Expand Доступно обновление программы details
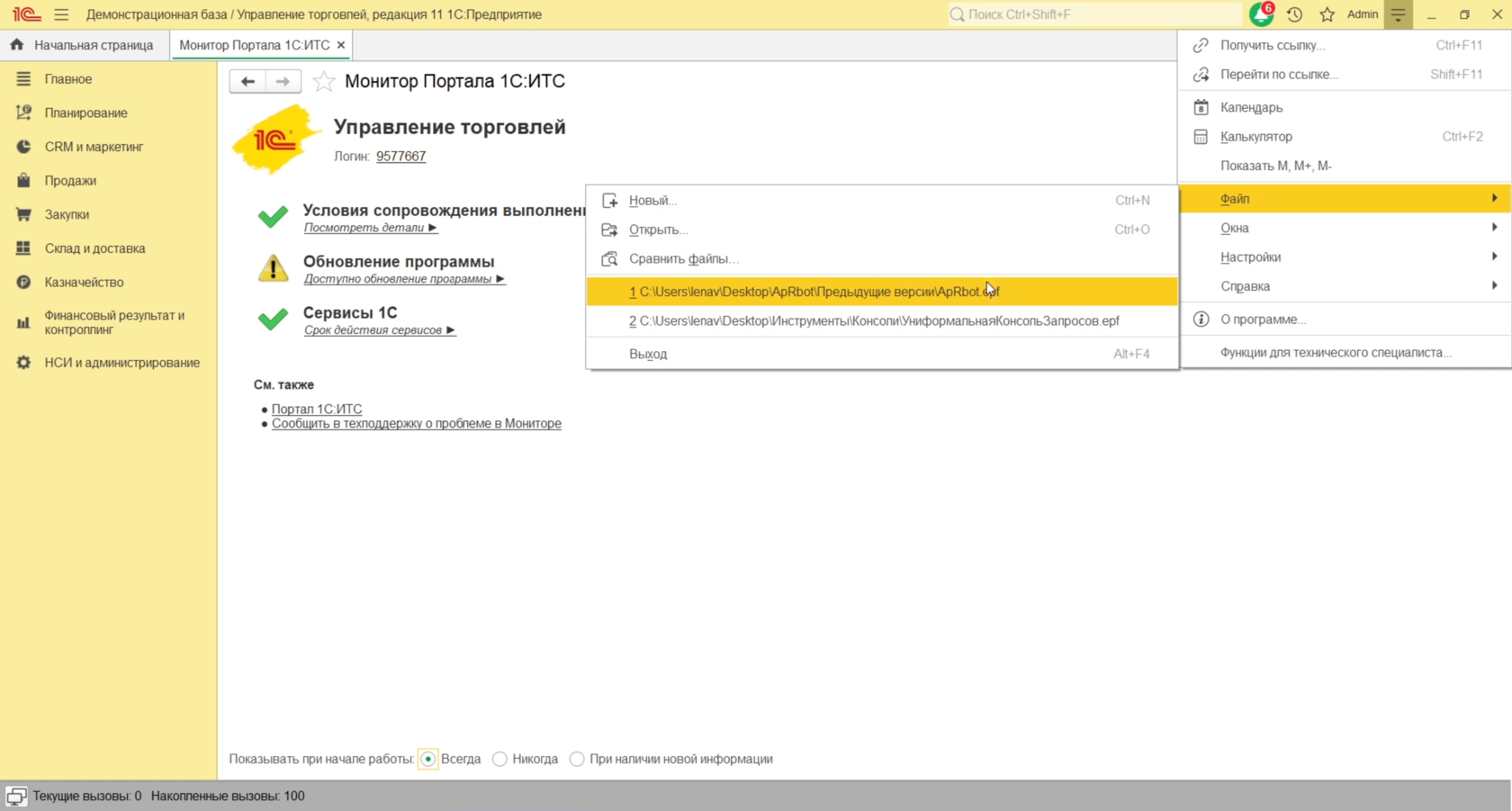The image size is (1512, 811). pyautogui.click(x=404, y=279)
